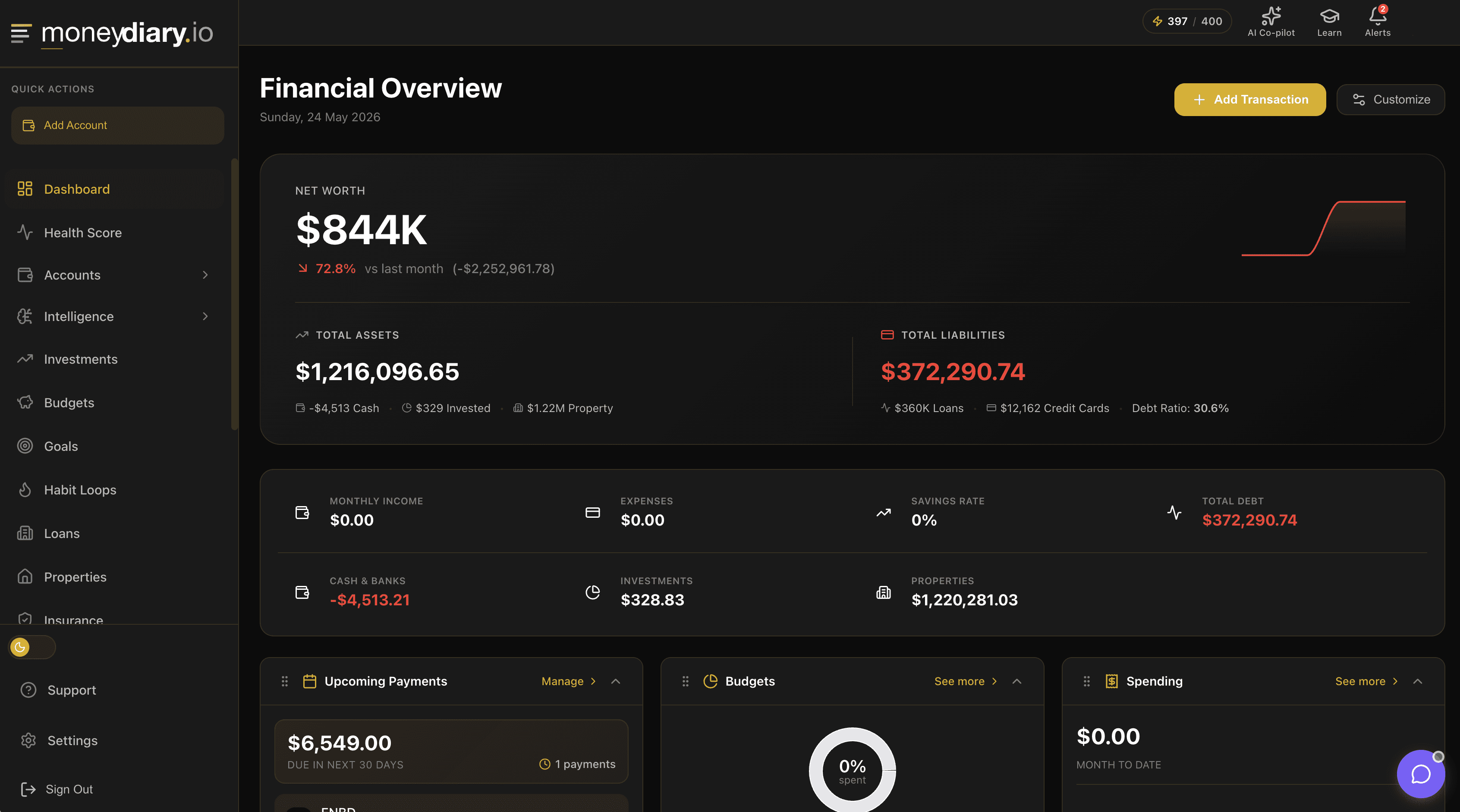Click the Monthly Income wallet icon
1460x812 pixels.
coord(302,512)
